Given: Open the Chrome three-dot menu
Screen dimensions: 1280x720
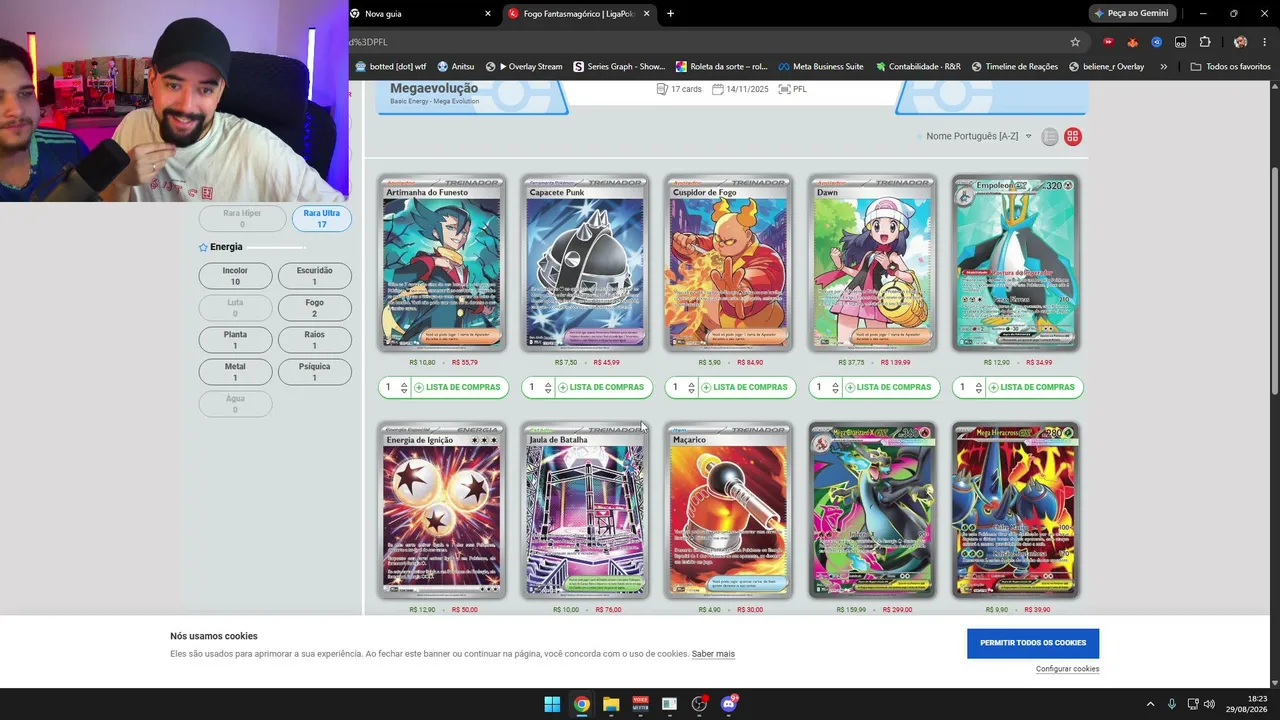Looking at the screenshot, I should pyautogui.click(x=1264, y=42).
